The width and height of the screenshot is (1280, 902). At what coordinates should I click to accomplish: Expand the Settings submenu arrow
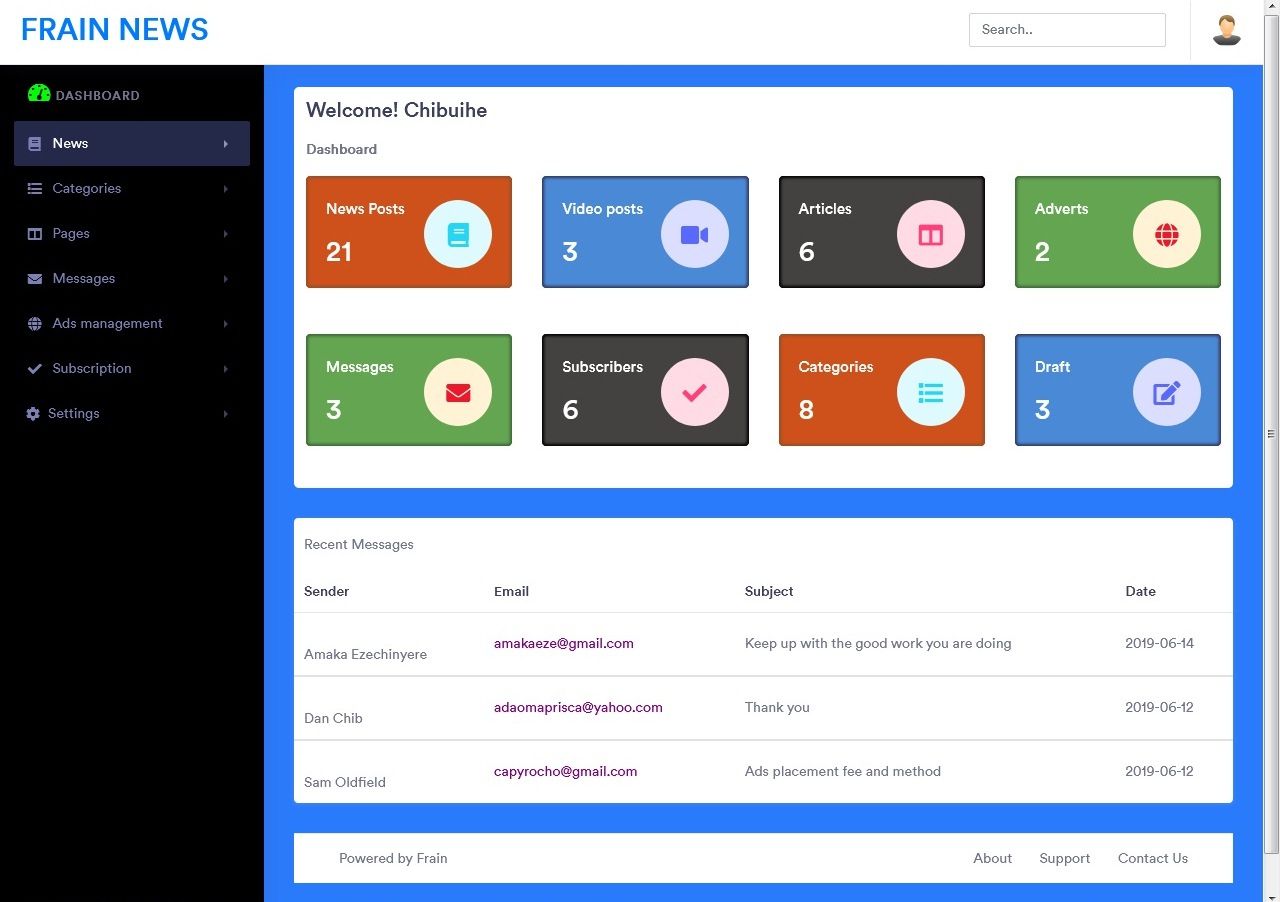pos(226,414)
